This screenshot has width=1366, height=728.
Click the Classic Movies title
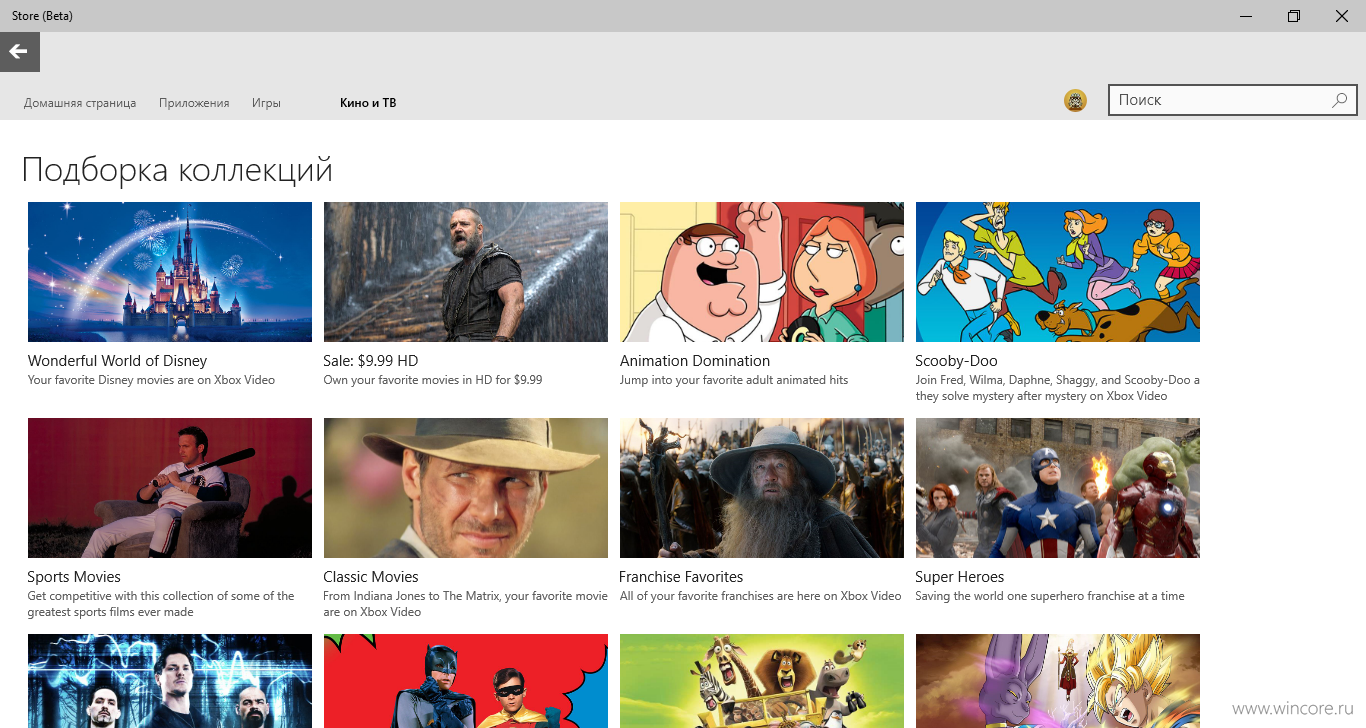pos(371,577)
